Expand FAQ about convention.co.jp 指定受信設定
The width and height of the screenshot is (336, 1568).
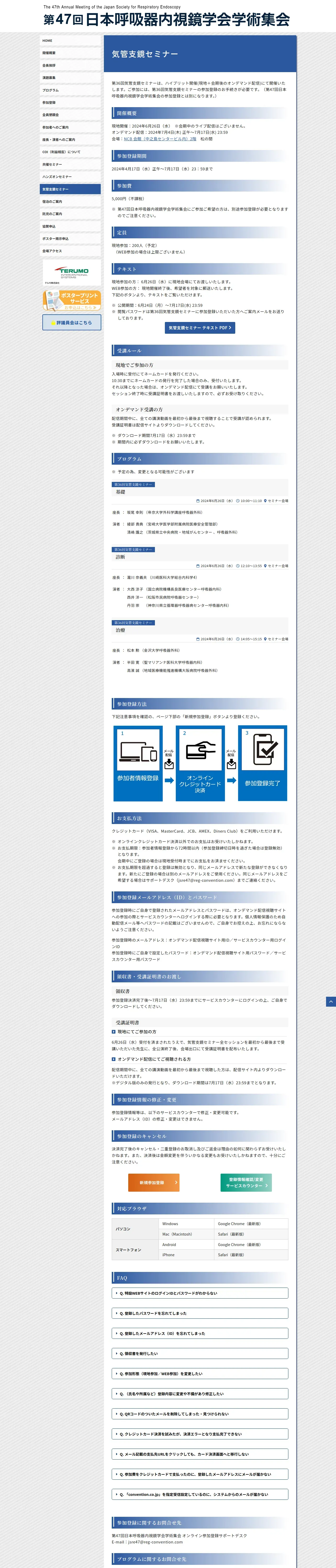pyautogui.click(x=200, y=1494)
